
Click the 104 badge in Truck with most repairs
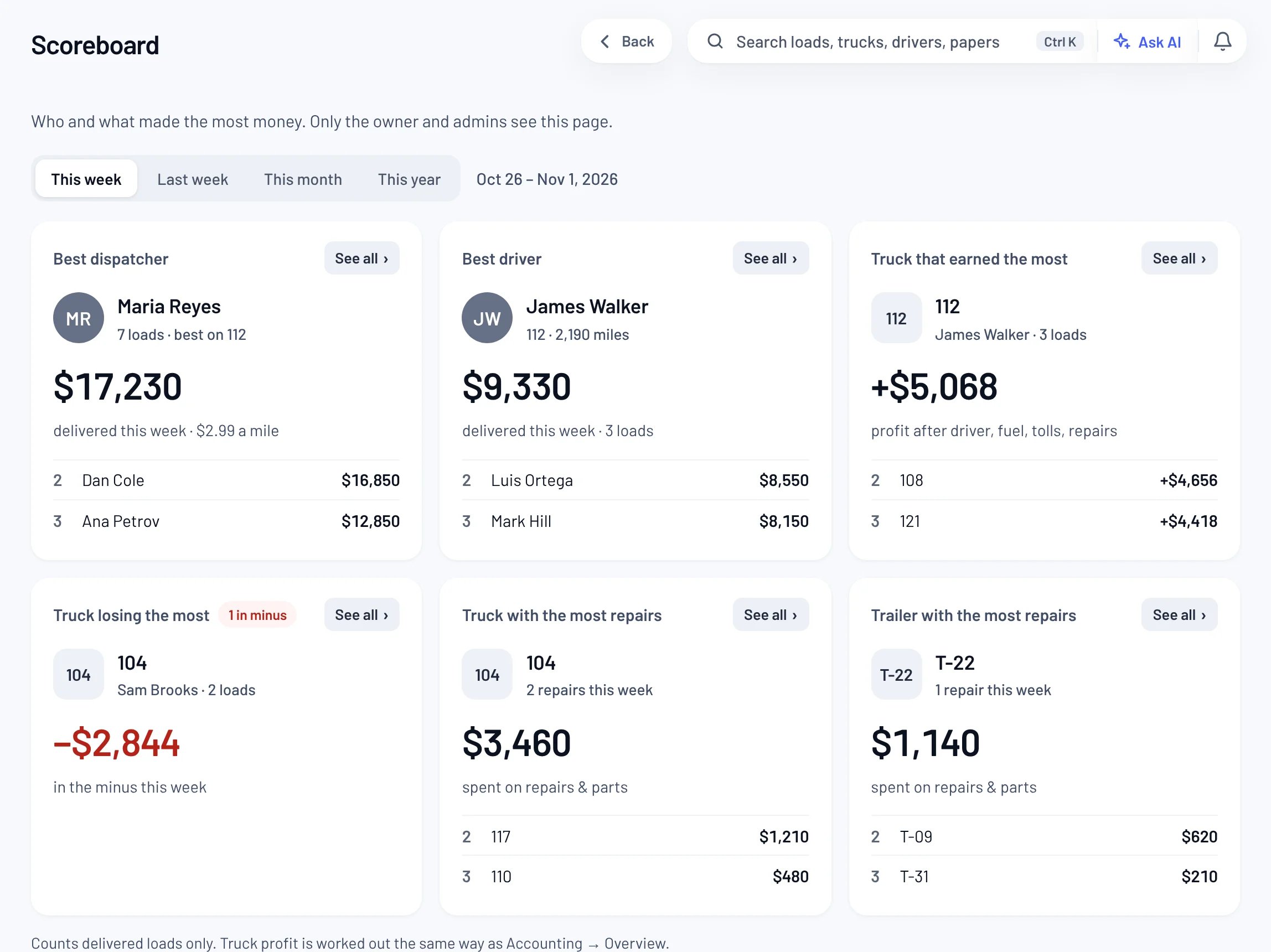point(487,674)
